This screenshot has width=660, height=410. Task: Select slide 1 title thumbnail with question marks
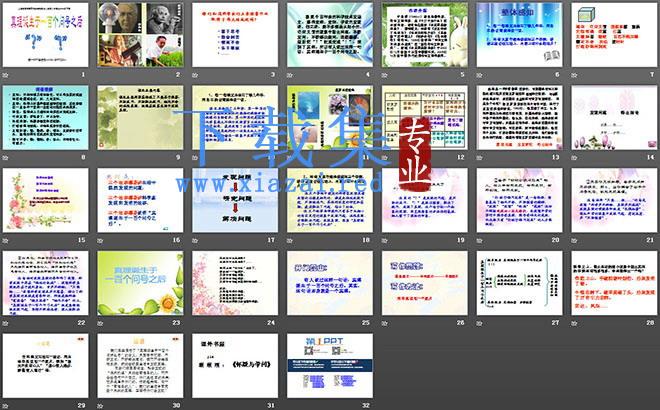pos(45,35)
